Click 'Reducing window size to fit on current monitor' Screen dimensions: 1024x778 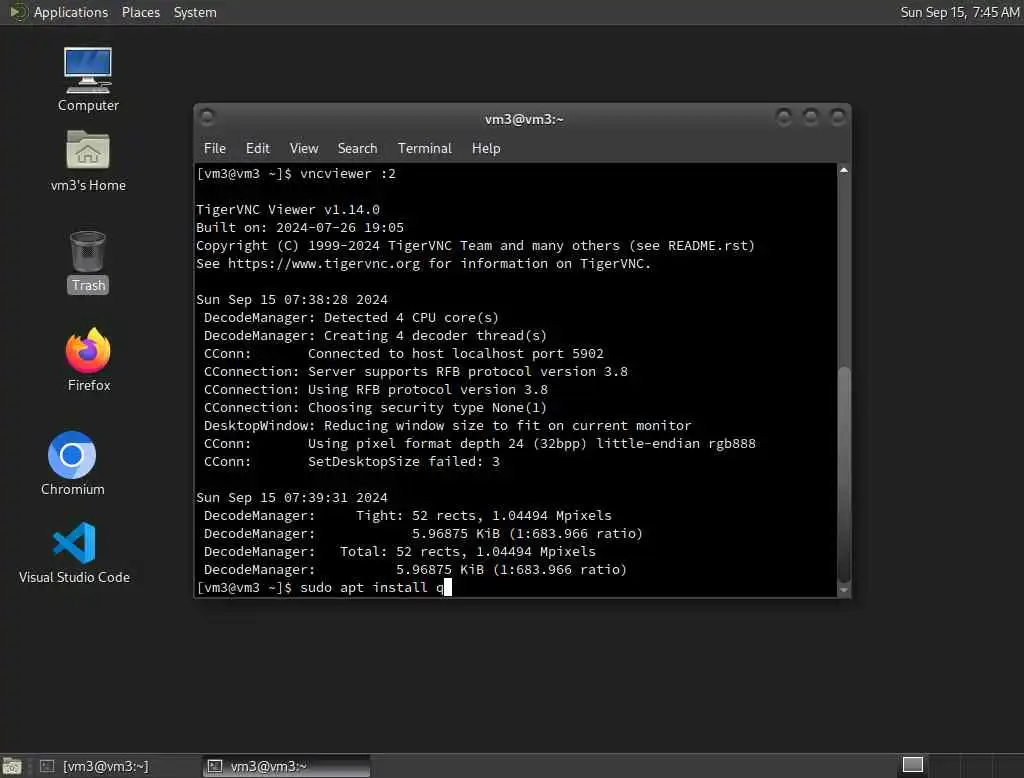point(507,425)
